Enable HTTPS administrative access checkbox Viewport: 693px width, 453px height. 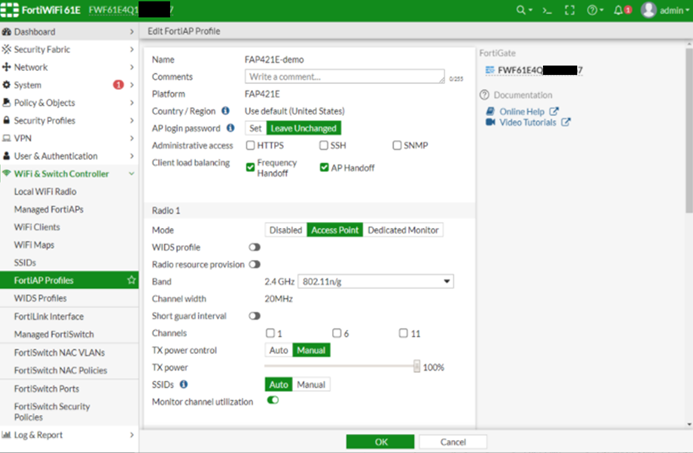pos(250,145)
